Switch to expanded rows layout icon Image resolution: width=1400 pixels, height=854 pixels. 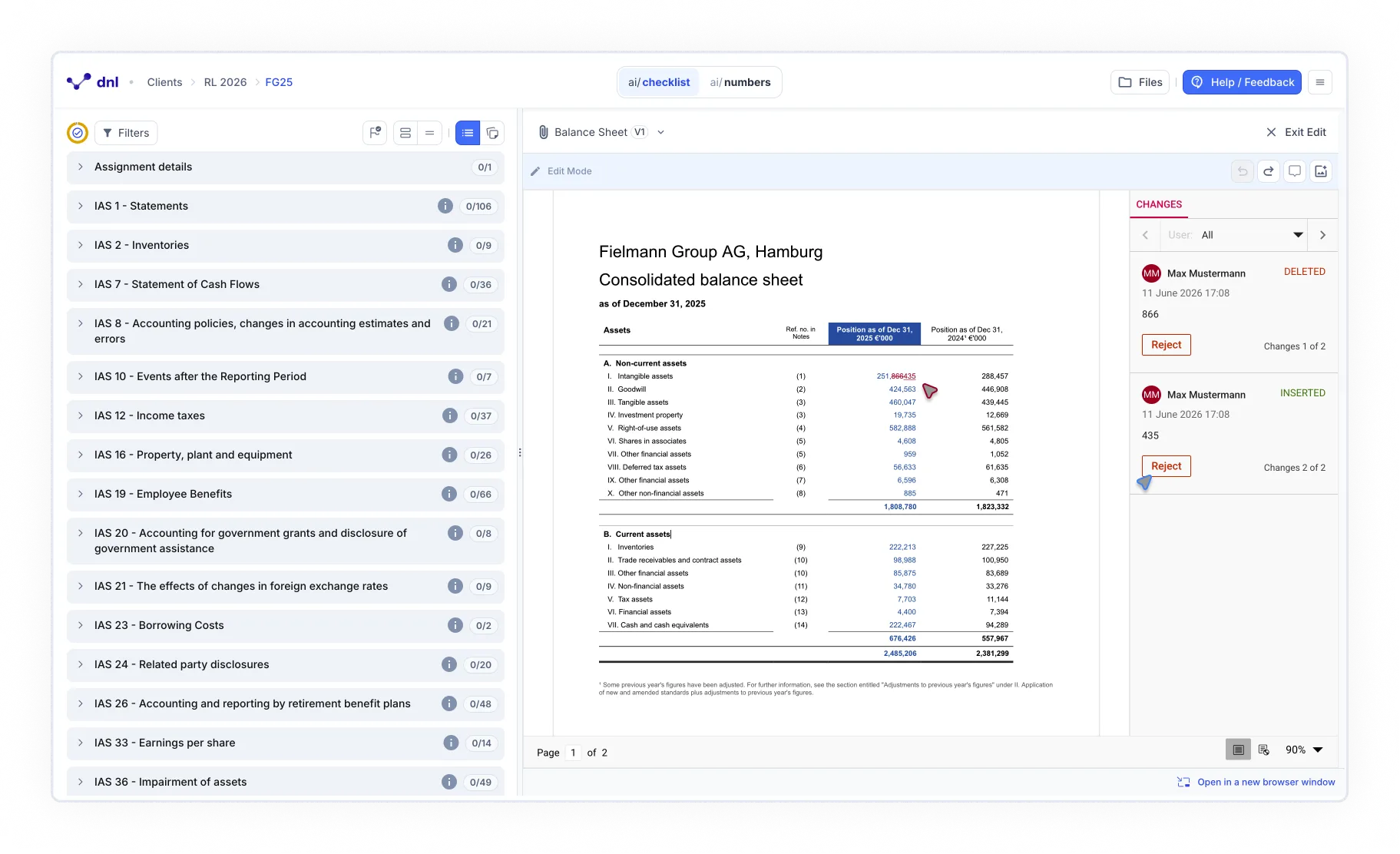point(405,133)
